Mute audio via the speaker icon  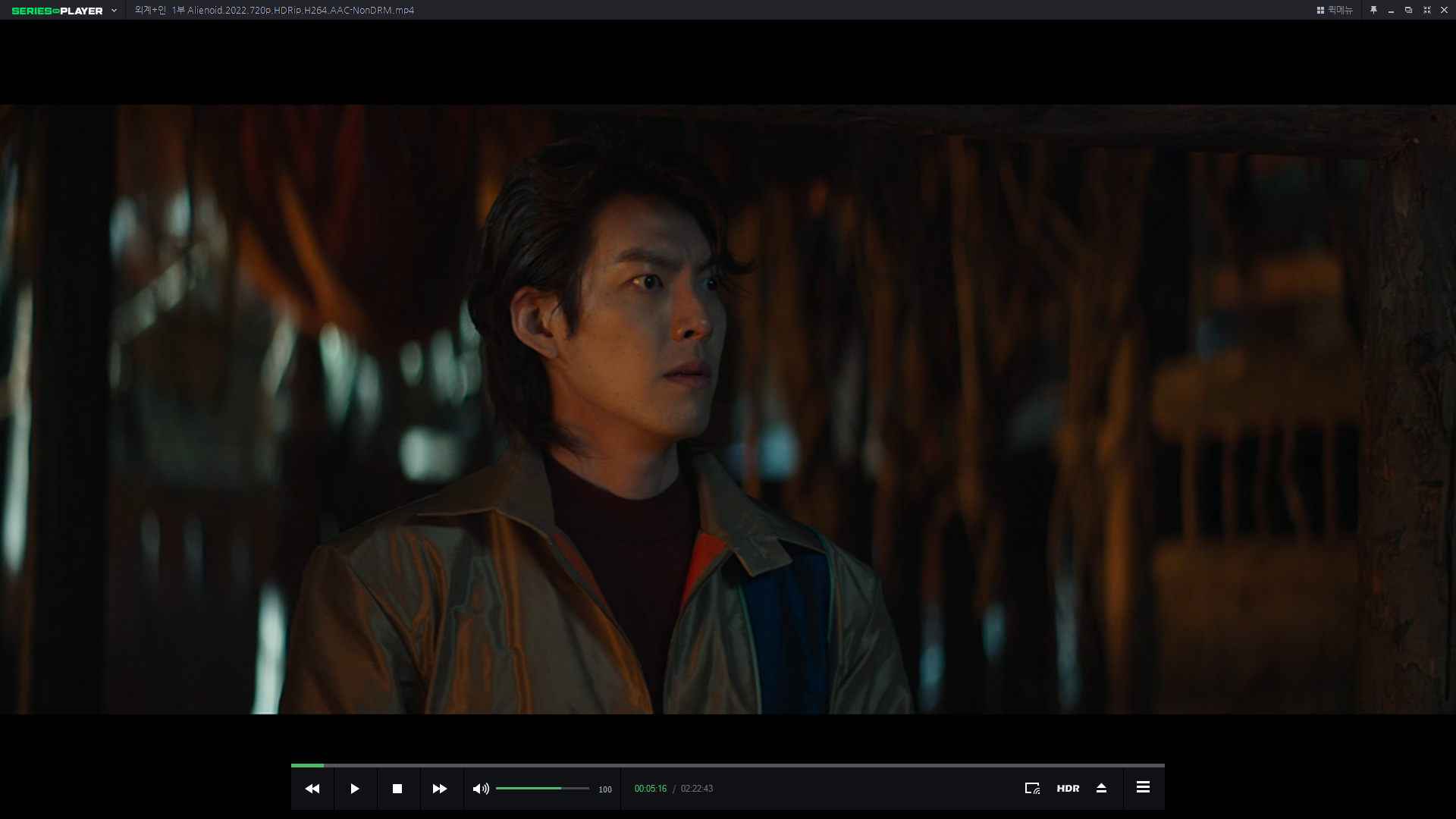[x=481, y=789]
